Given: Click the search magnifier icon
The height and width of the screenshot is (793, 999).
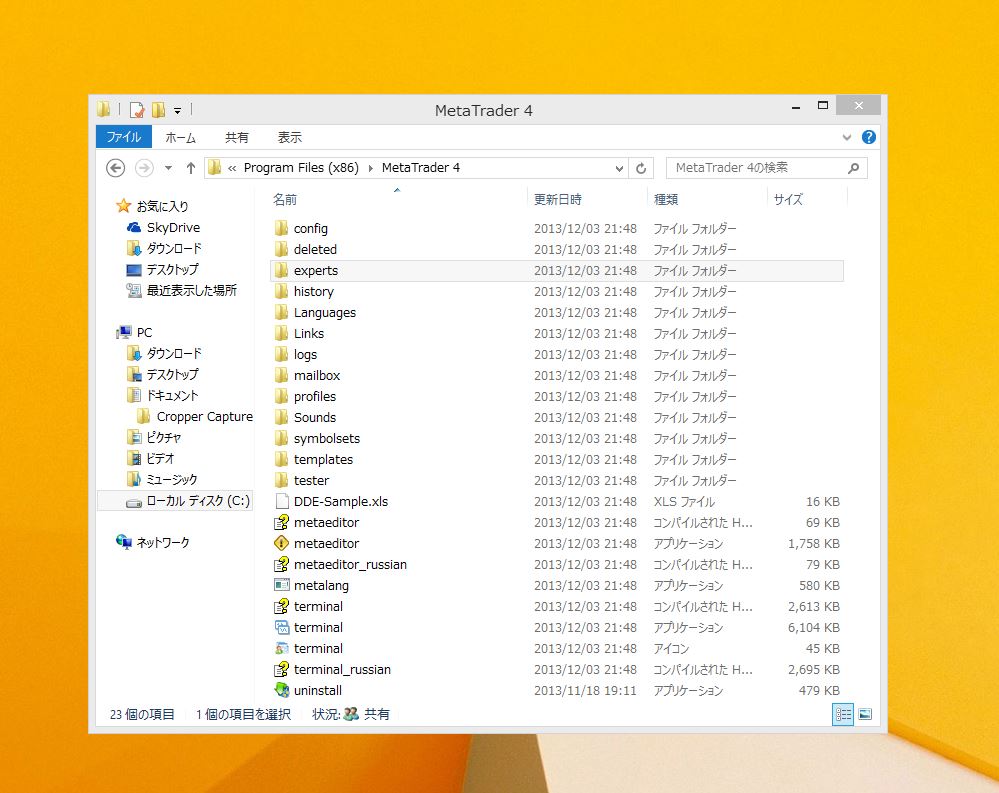Looking at the screenshot, I should coord(853,168).
